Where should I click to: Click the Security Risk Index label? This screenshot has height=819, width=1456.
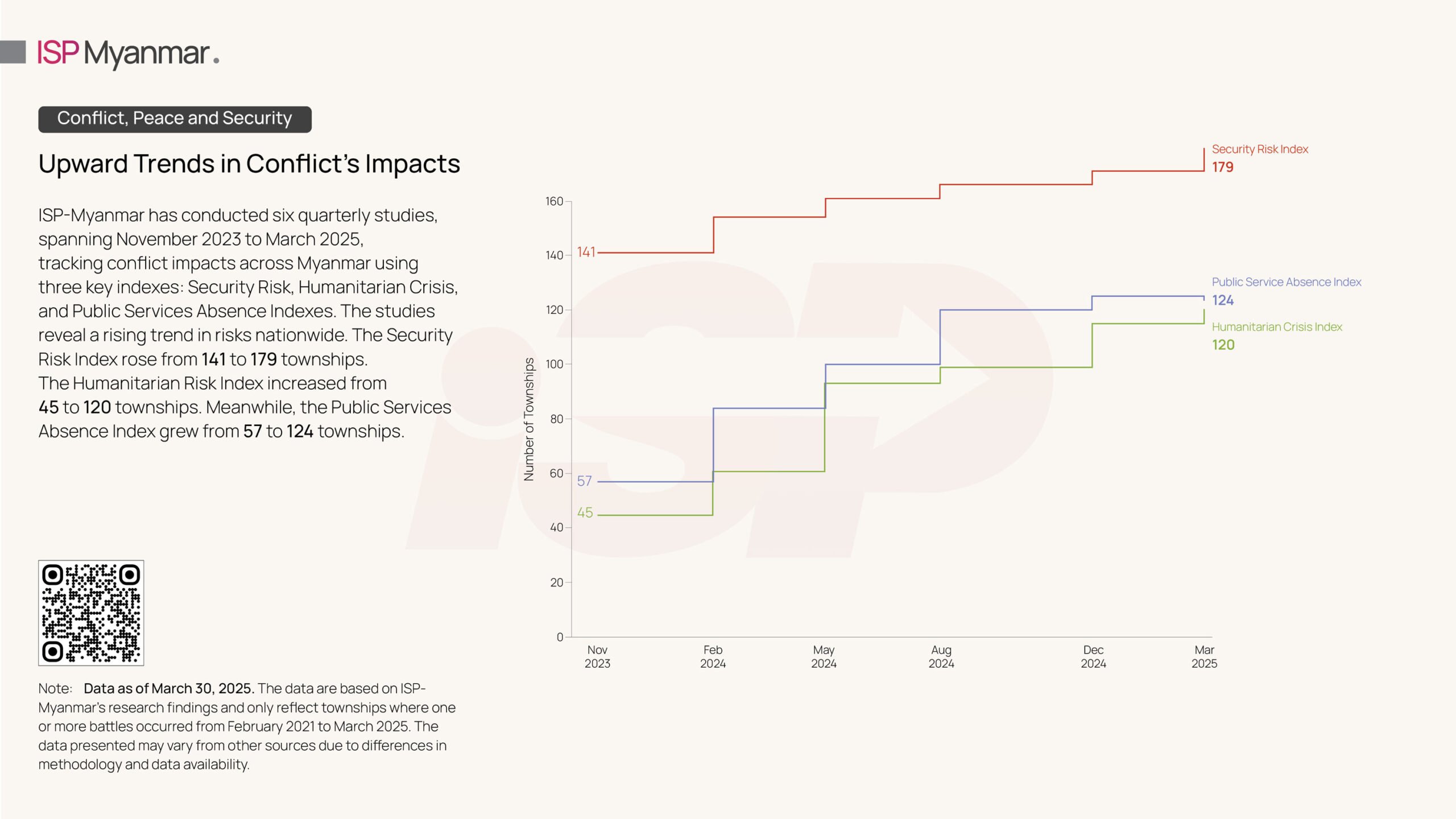(1260, 149)
